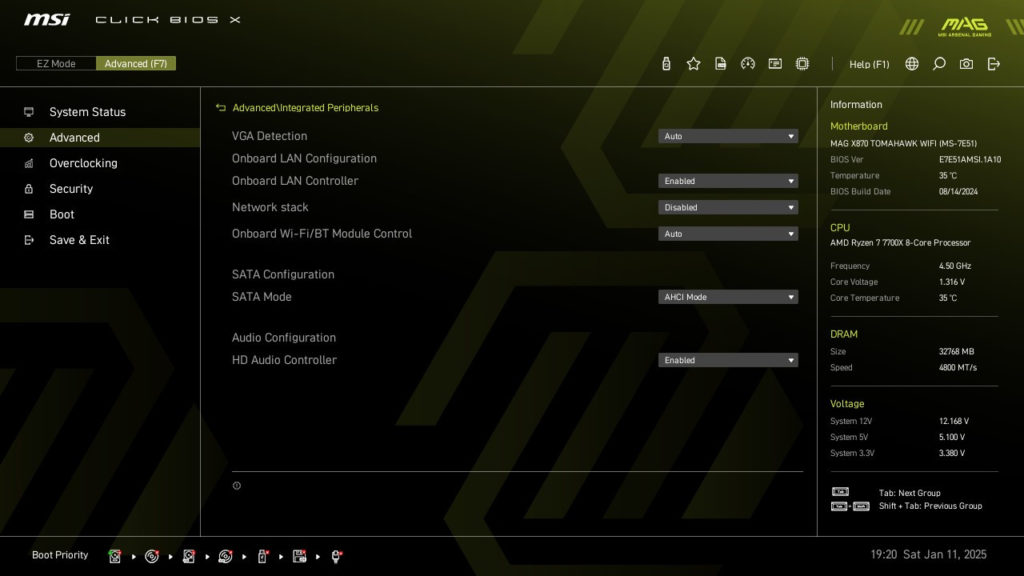
Task: Open the Network stack dropdown
Action: tap(728, 208)
